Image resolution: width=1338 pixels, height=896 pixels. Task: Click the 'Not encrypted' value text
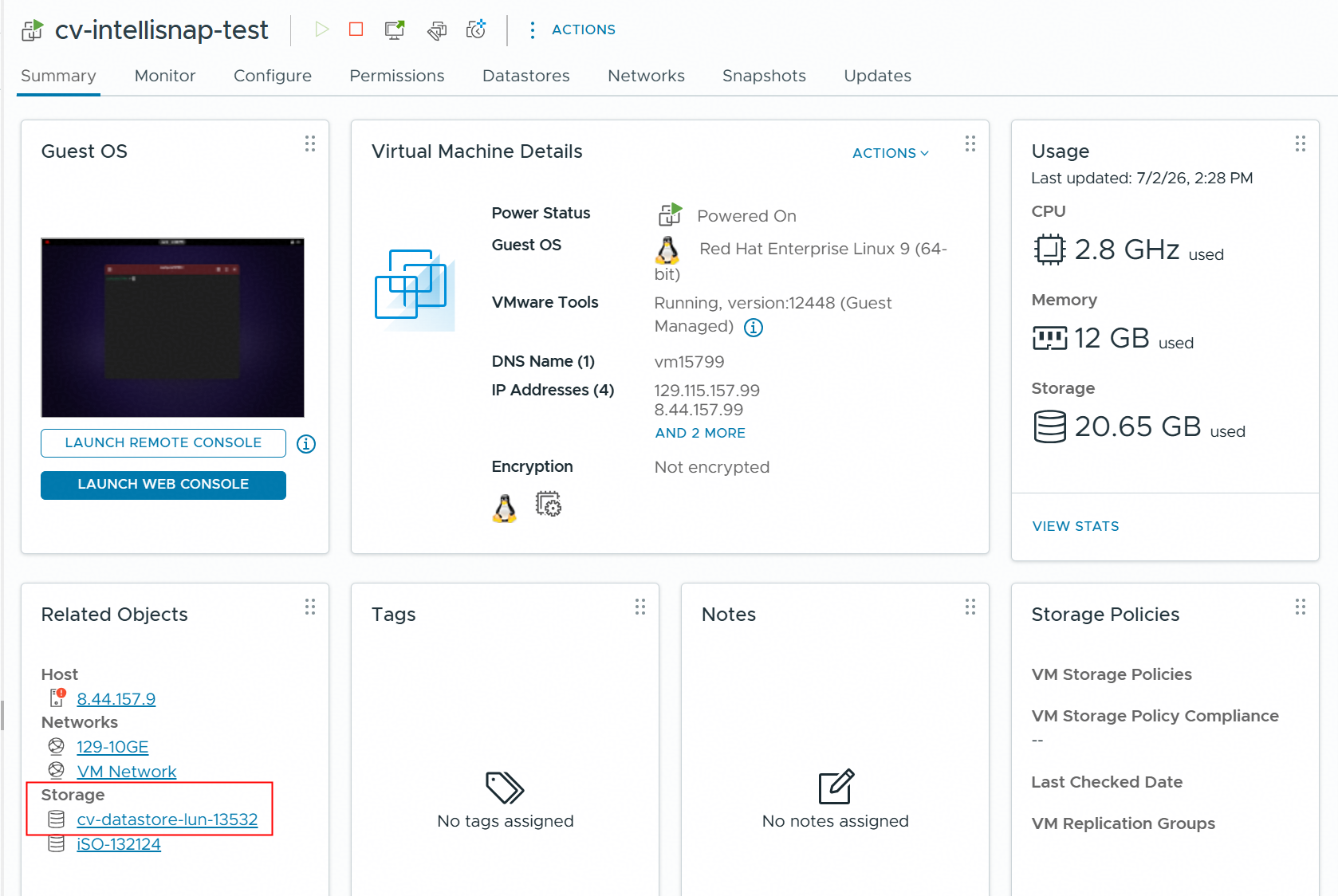click(x=712, y=467)
